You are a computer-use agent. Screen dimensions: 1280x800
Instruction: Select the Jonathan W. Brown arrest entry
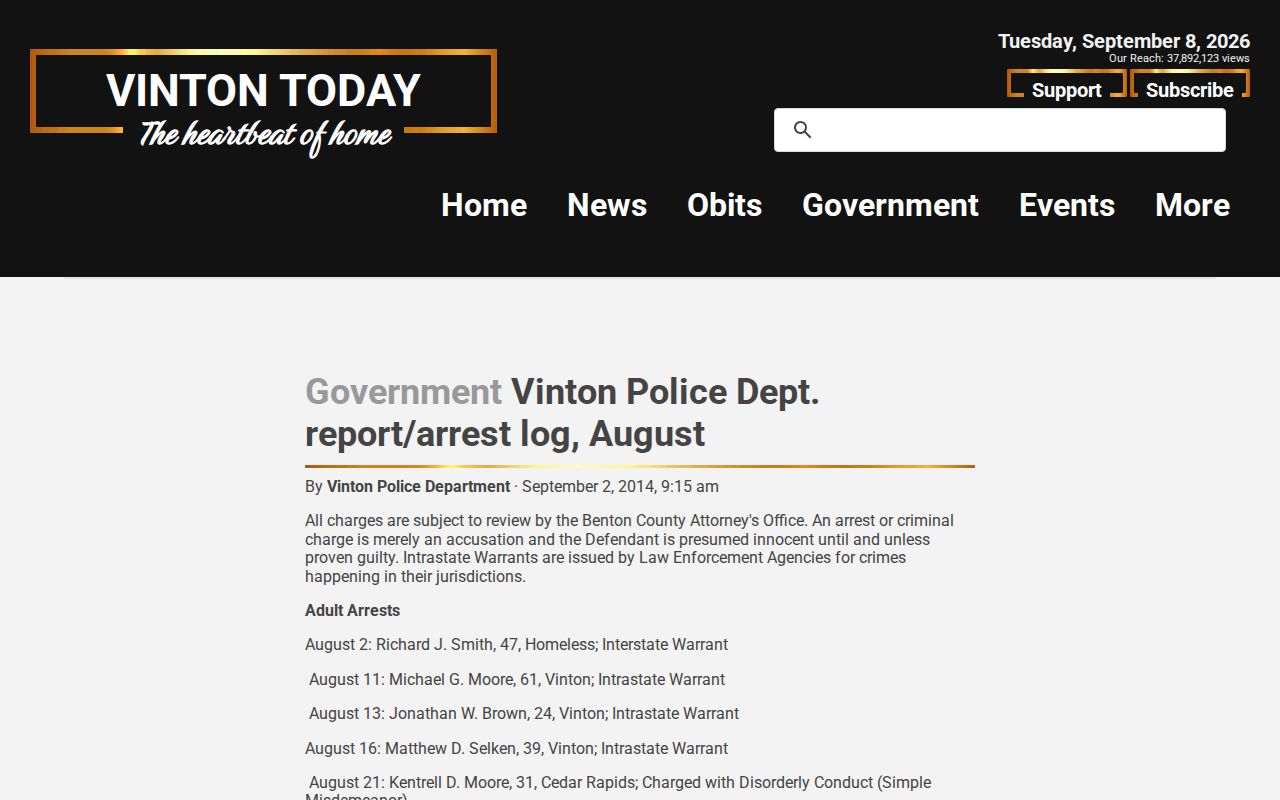(x=524, y=714)
